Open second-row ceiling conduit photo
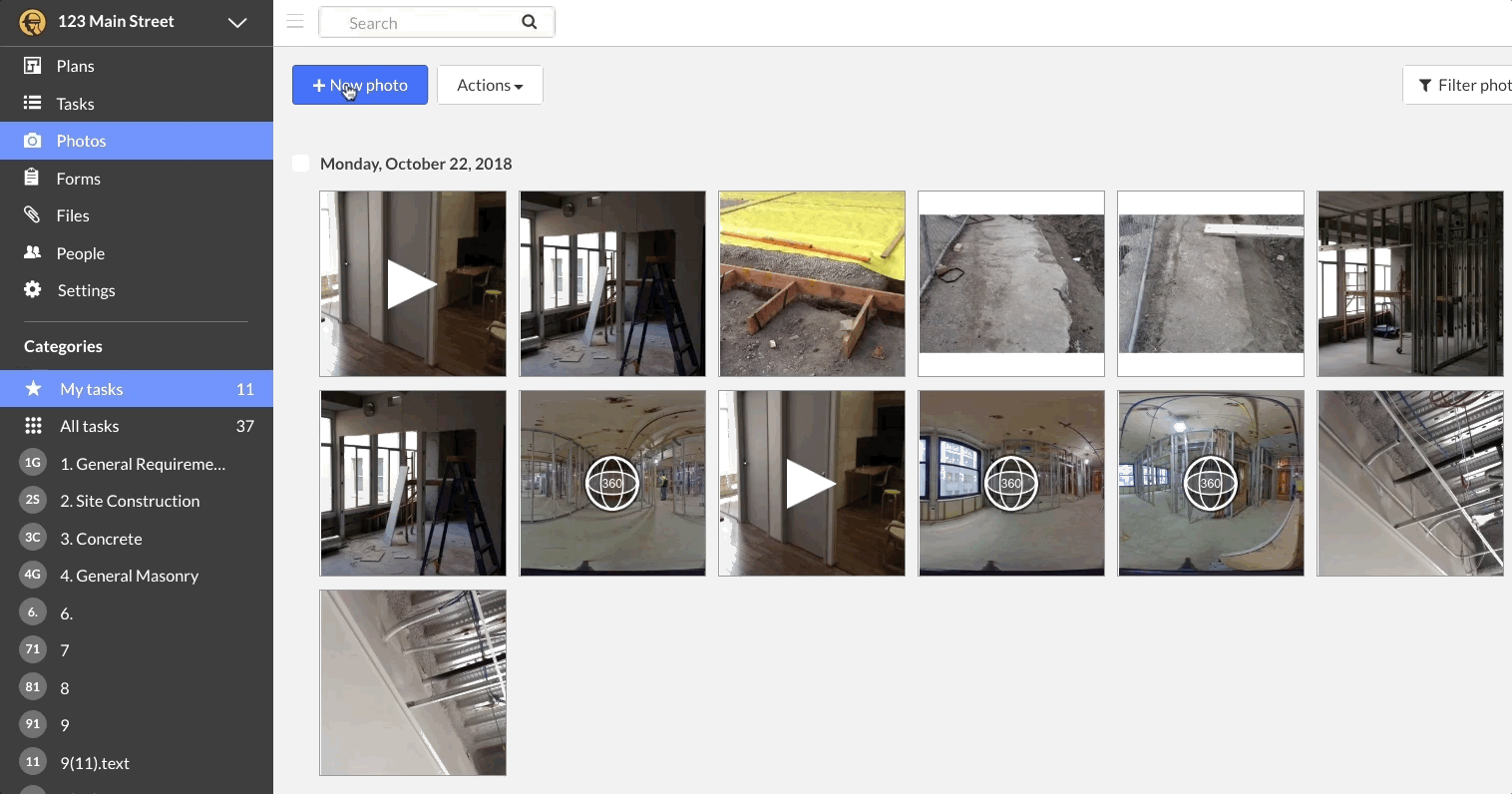Image resolution: width=1512 pixels, height=794 pixels. point(1410,484)
